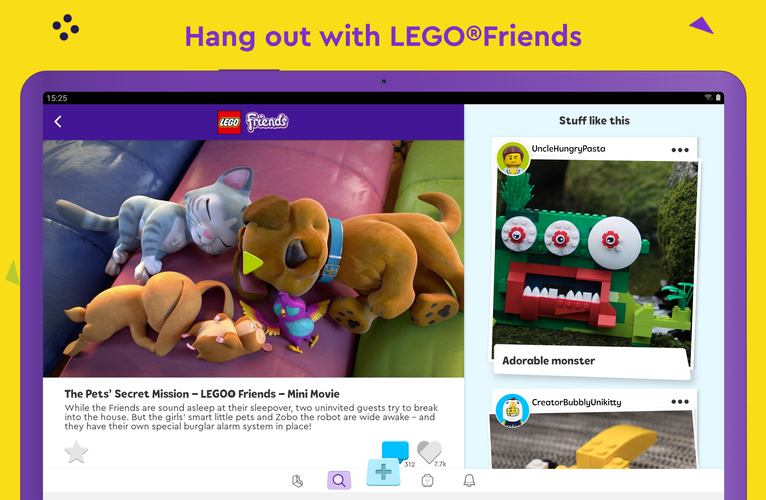Open the brick feed tab icon
Viewport: 766px width, 500px height.
pyautogui.click(x=298, y=481)
